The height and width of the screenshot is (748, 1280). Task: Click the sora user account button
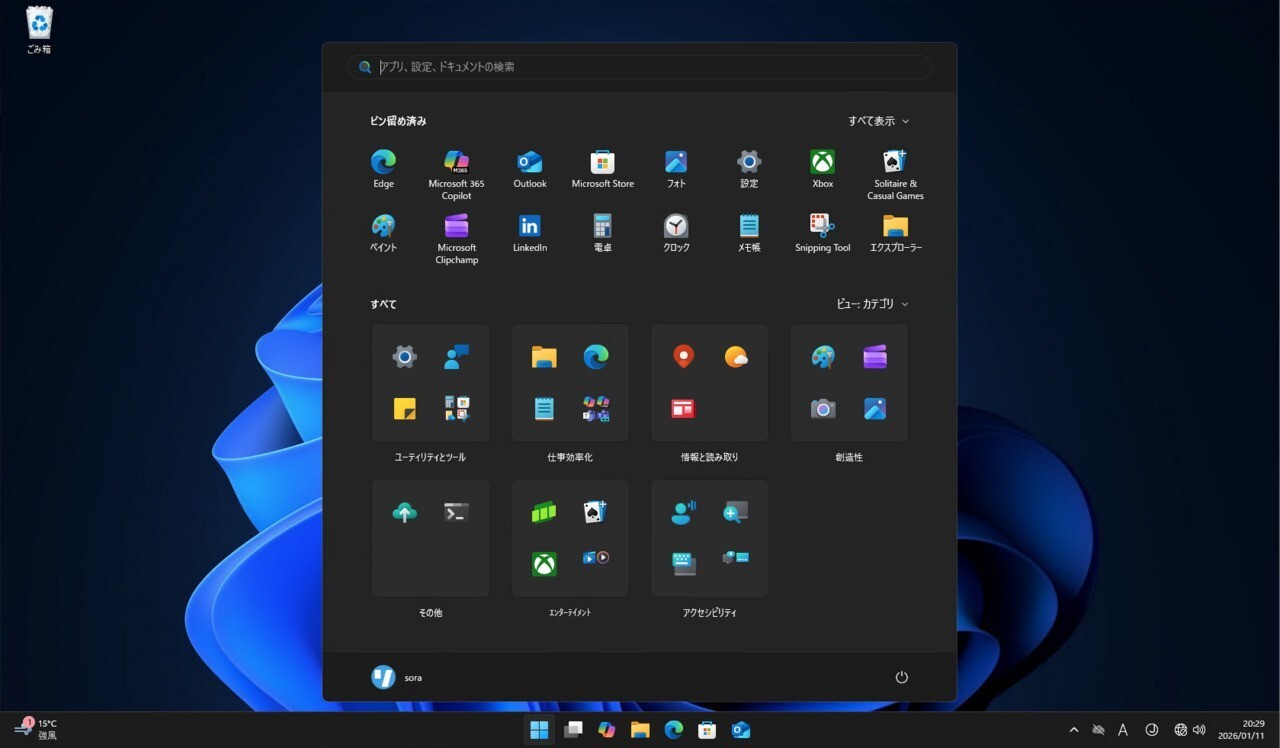[x=397, y=677]
